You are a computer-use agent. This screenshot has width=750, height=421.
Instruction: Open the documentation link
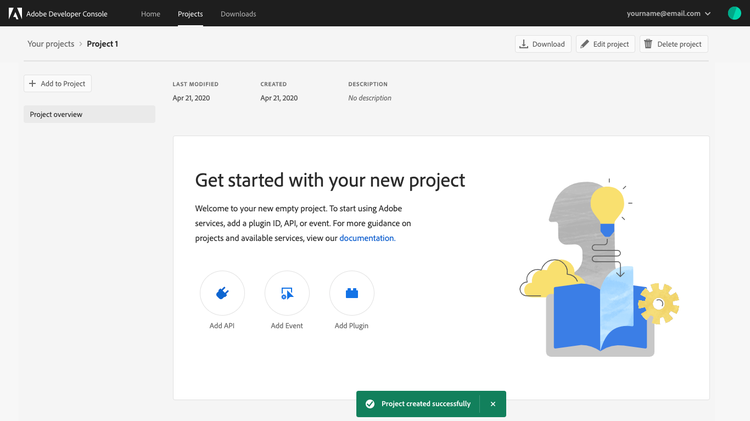tap(367, 238)
